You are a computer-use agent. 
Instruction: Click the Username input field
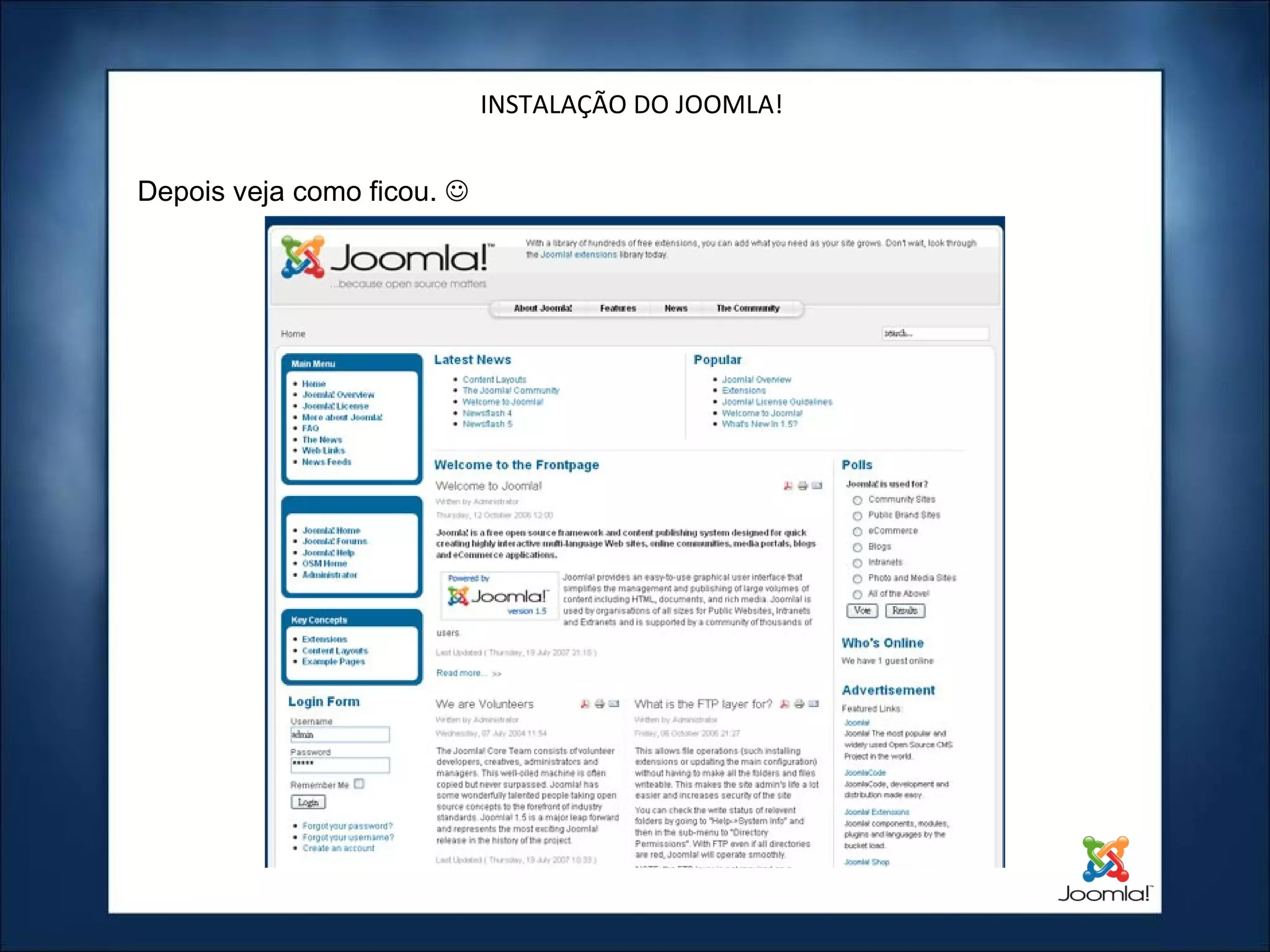coord(340,734)
